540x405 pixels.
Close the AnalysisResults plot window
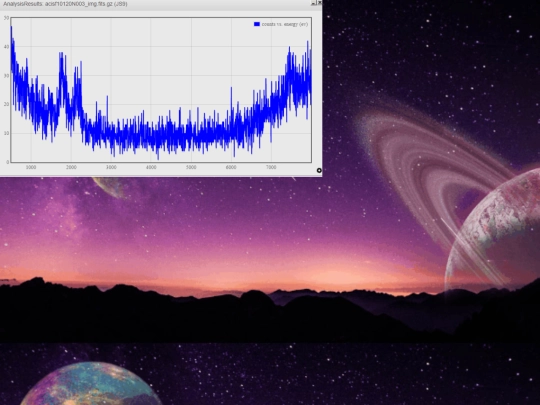(x=319, y=2)
